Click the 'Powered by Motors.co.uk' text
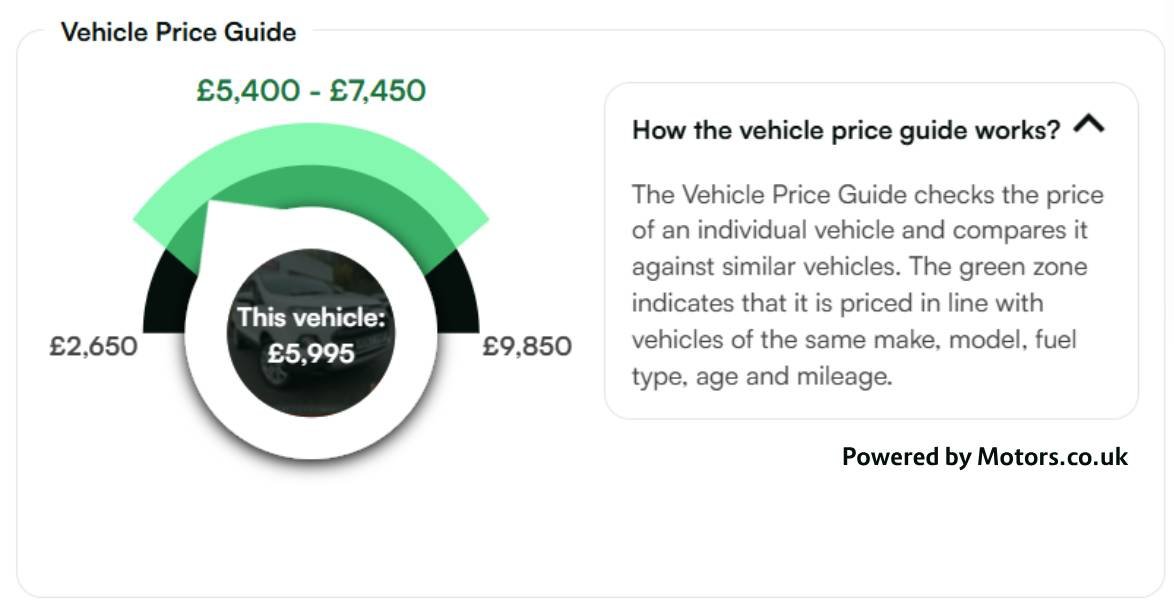Image resolution: width=1174 pixels, height=604 pixels. [x=985, y=457]
